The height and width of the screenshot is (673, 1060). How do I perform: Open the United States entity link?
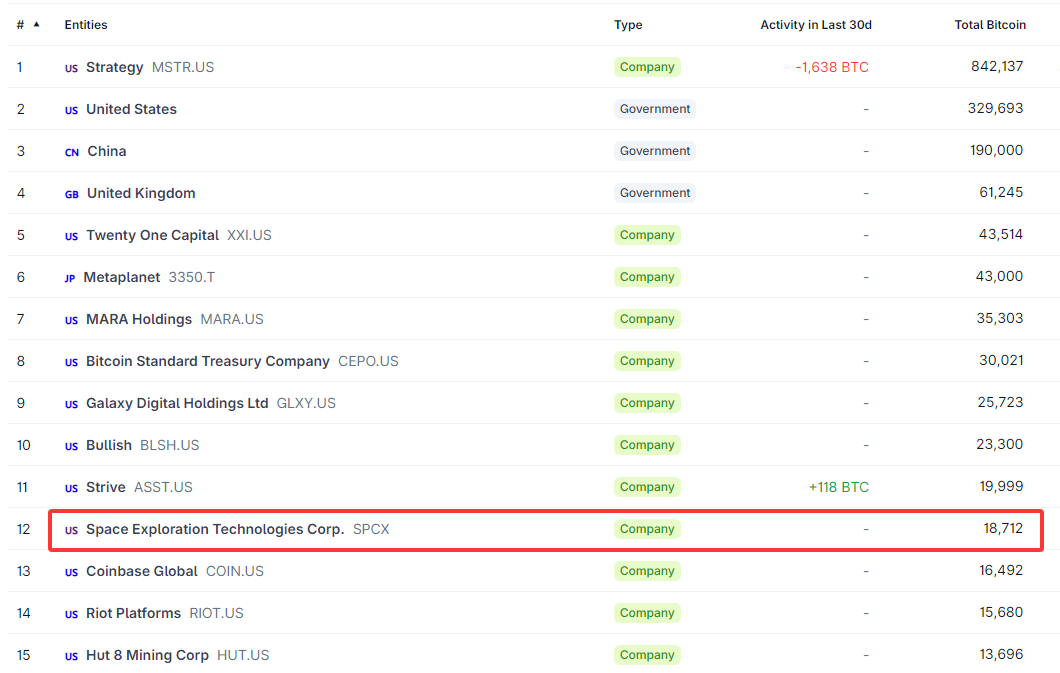pyautogui.click(x=131, y=109)
